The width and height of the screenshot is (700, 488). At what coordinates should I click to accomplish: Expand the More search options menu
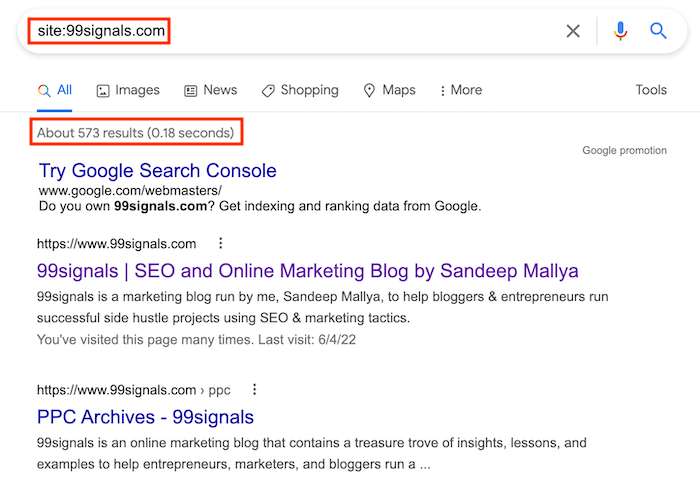tap(460, 90)
